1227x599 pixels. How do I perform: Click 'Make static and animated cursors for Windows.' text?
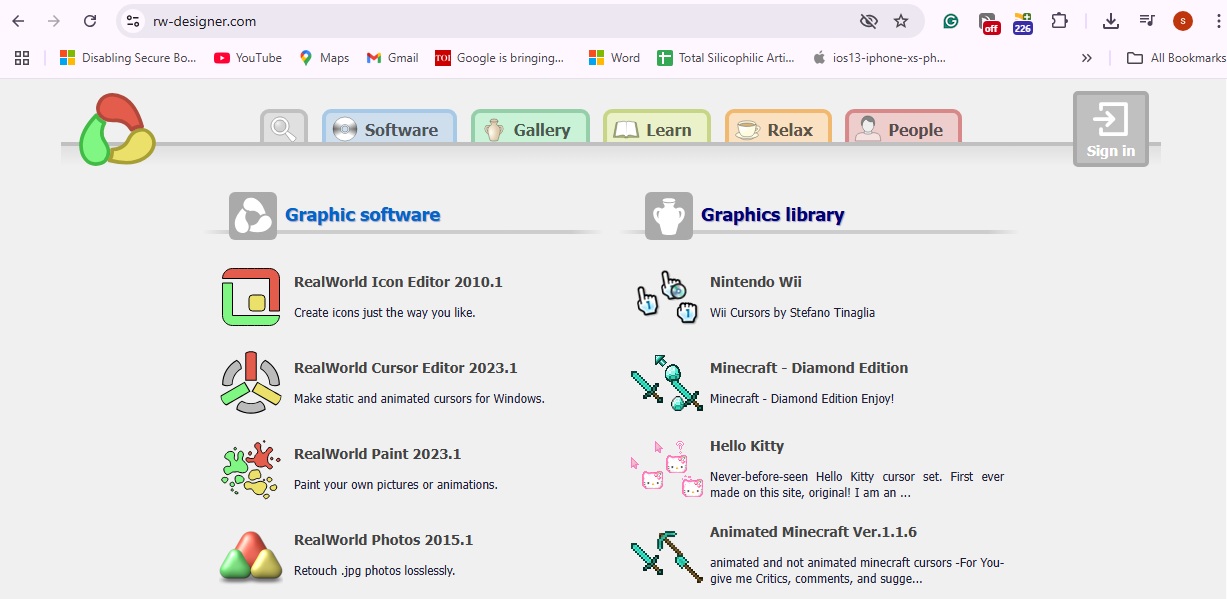[419, 399]
